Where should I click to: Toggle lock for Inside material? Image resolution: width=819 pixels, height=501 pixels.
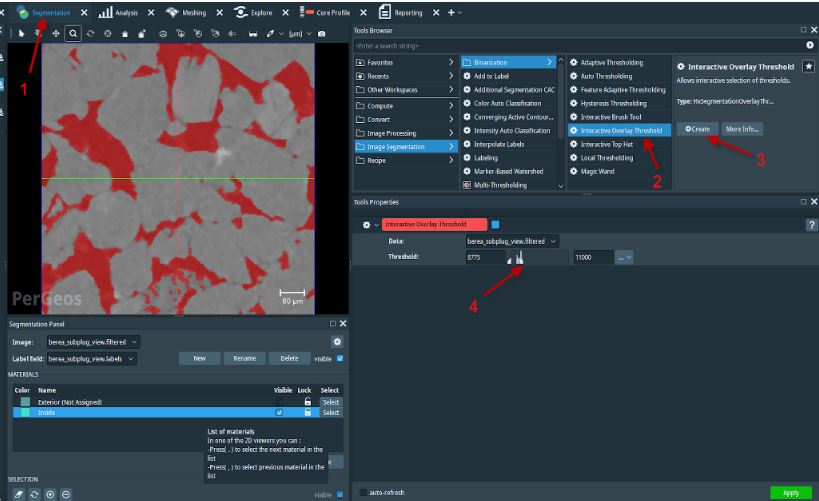[308, 412]
